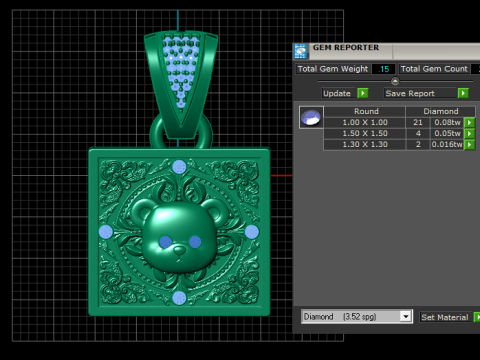Image resolution: width=480 pixels, height=360 pixels.
Task: Click the Total Gem Weight label
Action: point(333,69)
